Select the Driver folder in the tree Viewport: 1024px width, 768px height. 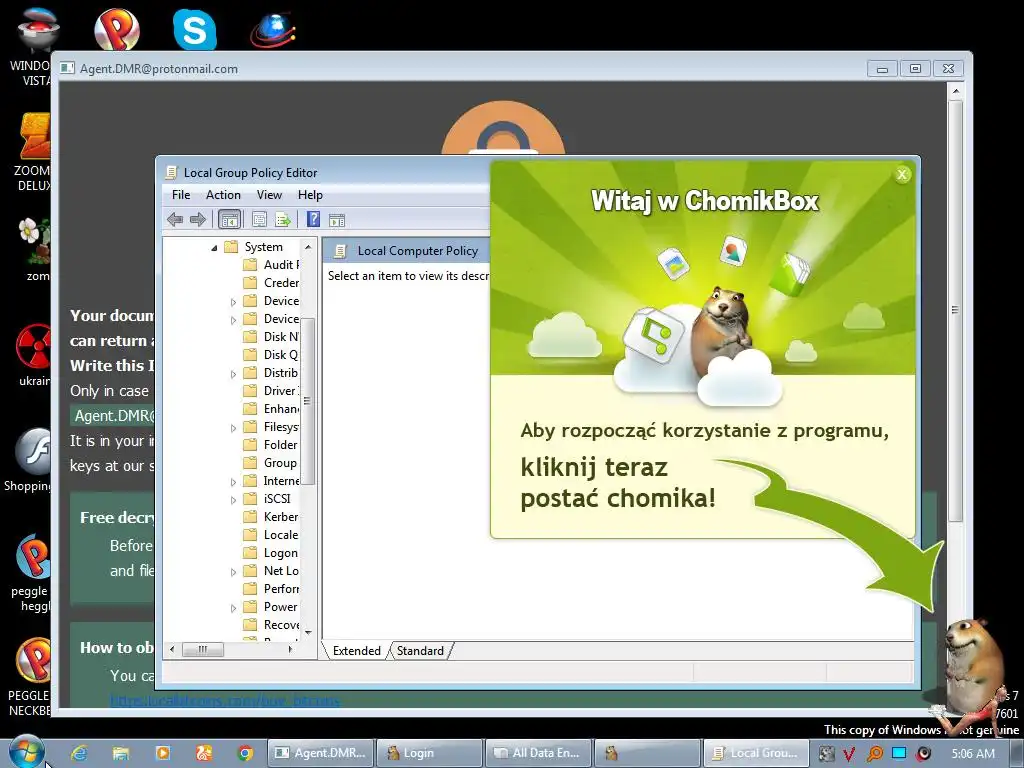point(271,391)
